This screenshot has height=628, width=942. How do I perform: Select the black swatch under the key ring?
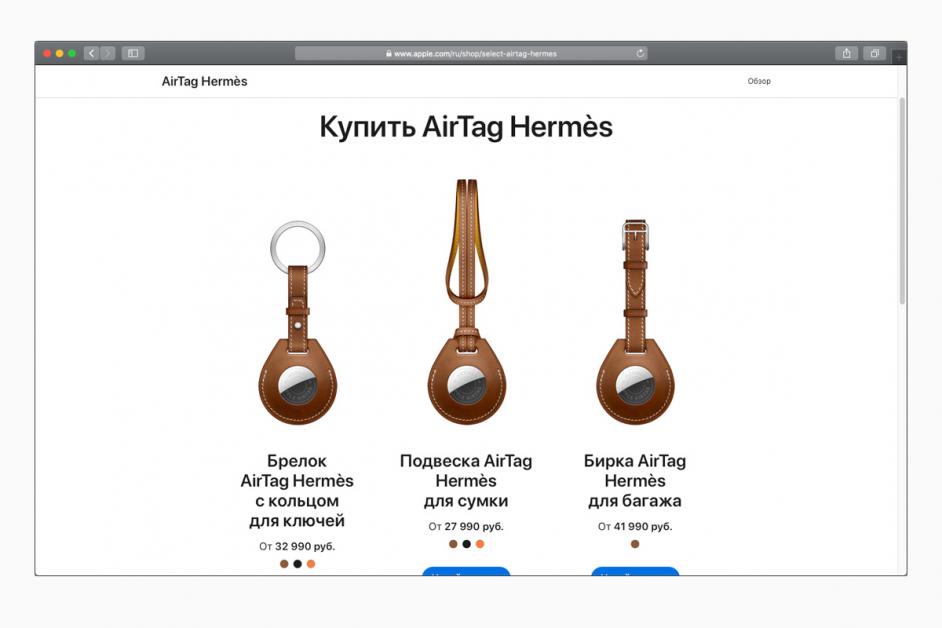(297, 564)
